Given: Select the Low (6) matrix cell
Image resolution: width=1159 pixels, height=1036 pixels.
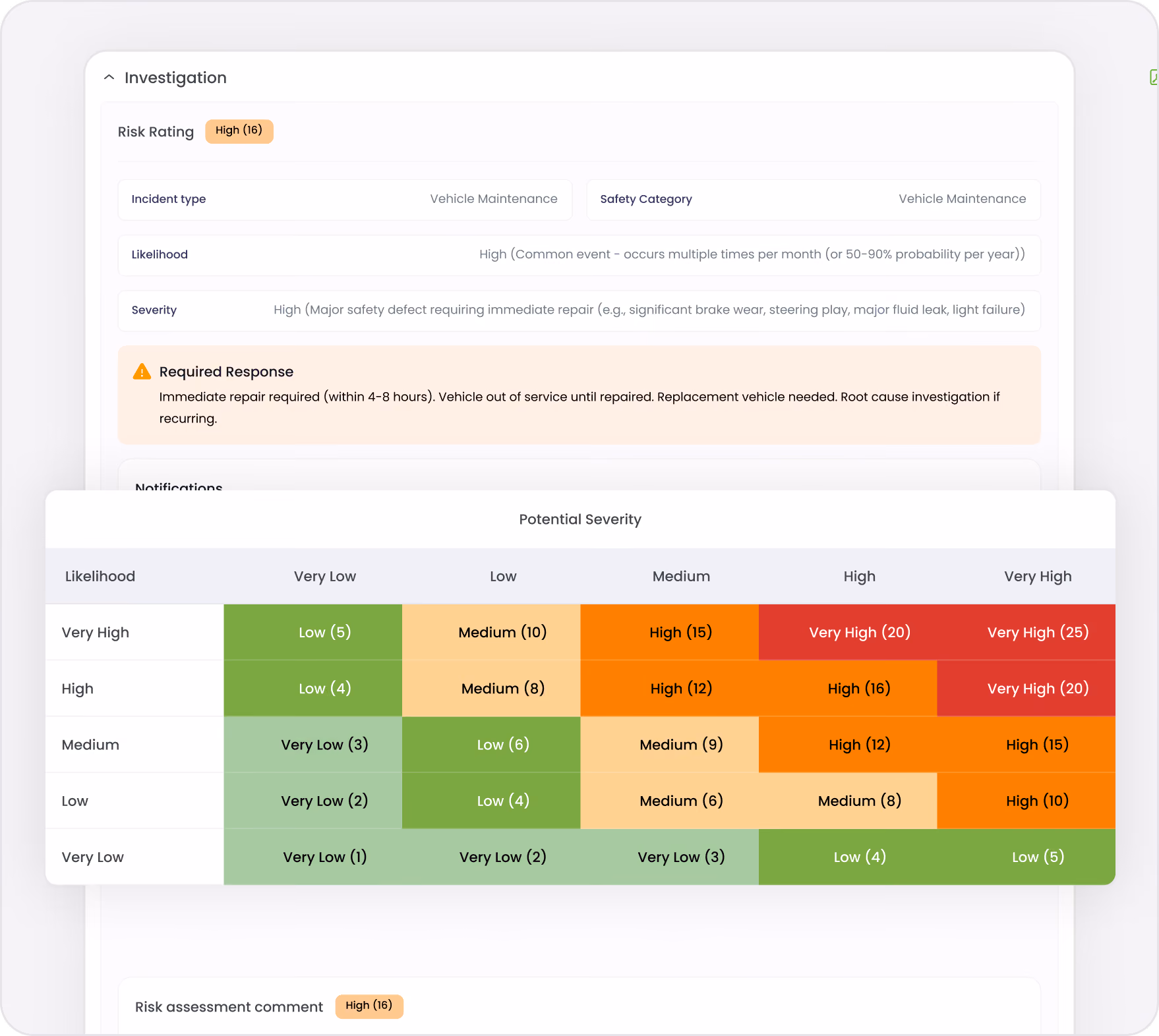Looking at the screenshot, I should pos(491,744).
